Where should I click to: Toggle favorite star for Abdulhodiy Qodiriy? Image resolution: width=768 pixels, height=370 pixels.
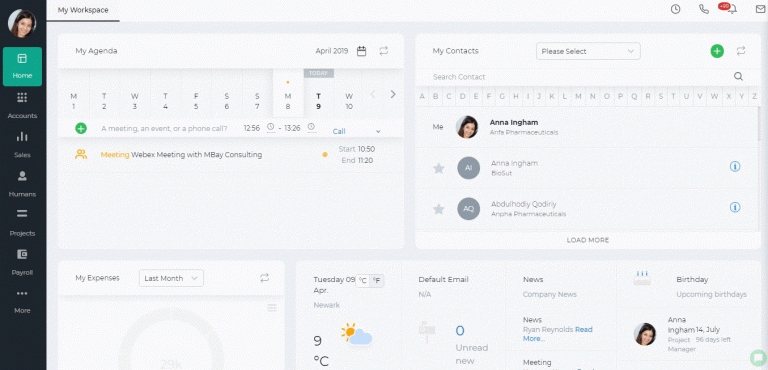[x=439, y=209]
